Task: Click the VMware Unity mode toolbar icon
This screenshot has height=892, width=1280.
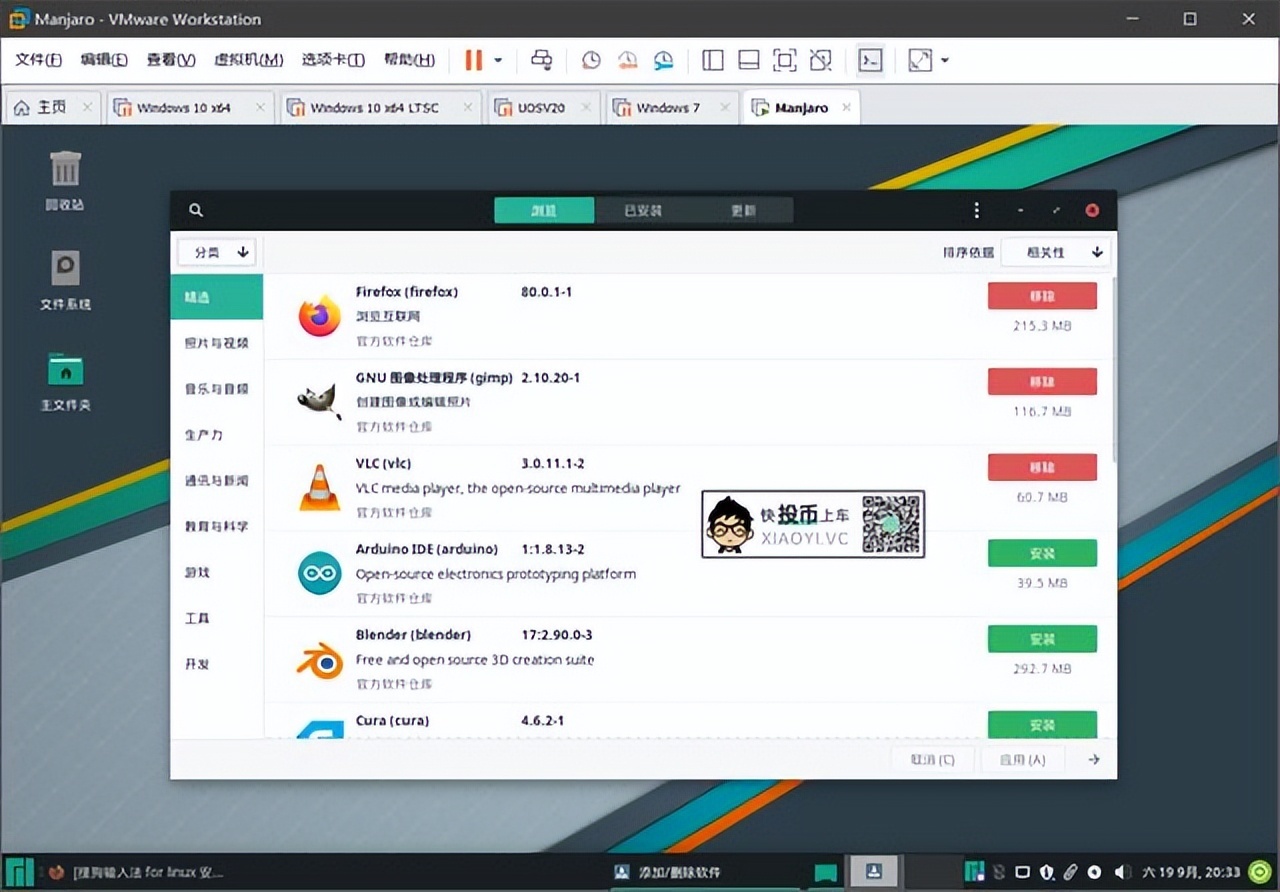Action: click(x=821, y=60)
